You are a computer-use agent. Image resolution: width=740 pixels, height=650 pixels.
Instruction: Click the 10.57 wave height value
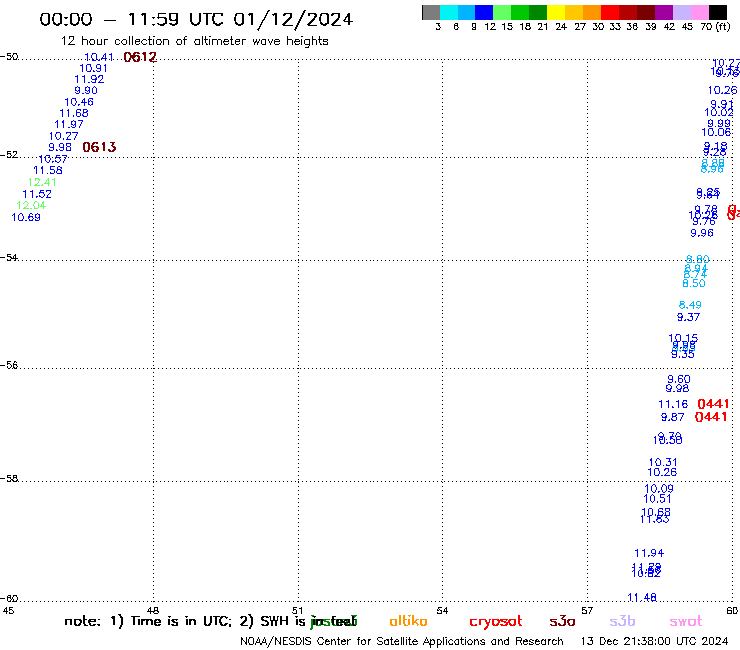coord(53,159)
